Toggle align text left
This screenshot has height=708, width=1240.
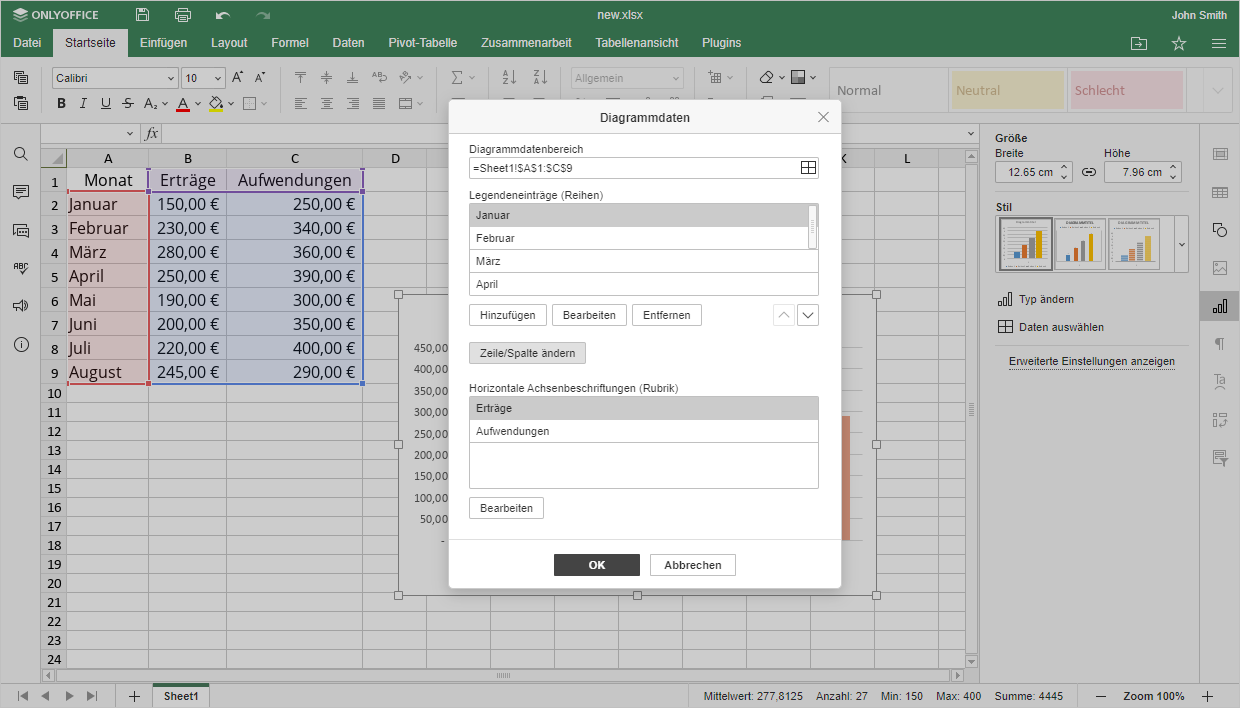tap(301, 103)
